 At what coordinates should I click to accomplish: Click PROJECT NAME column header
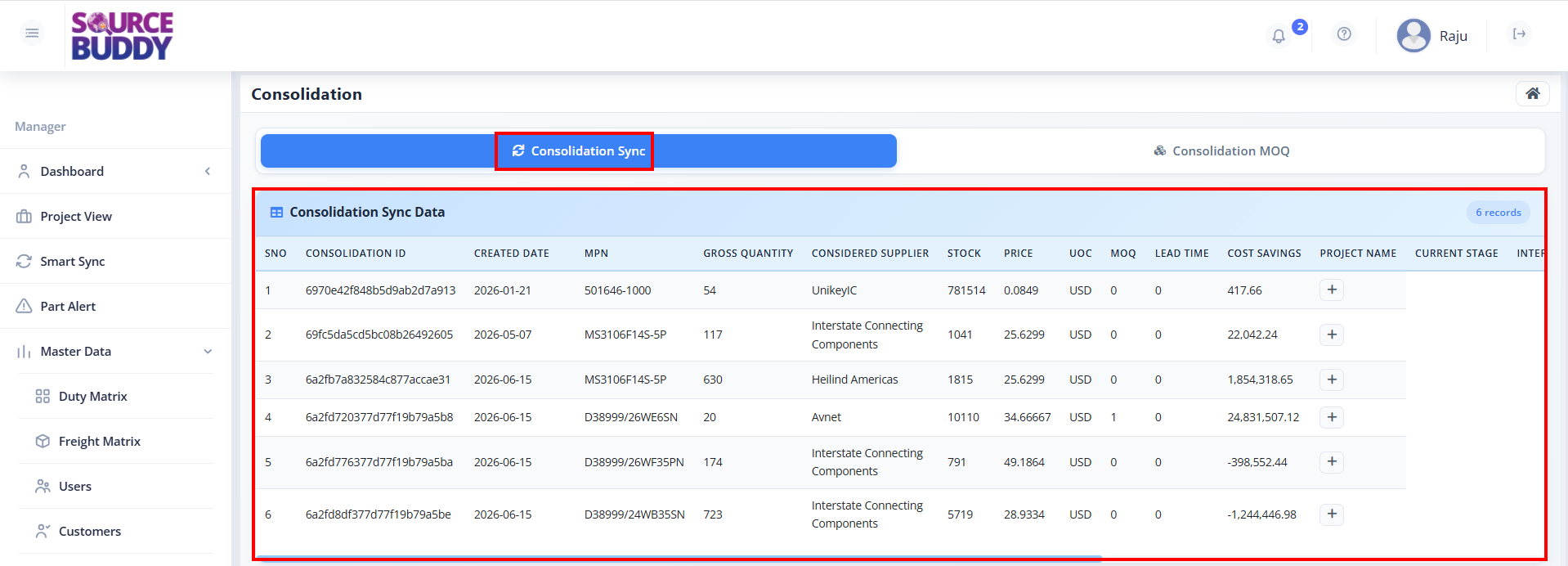pos(1358,254)
